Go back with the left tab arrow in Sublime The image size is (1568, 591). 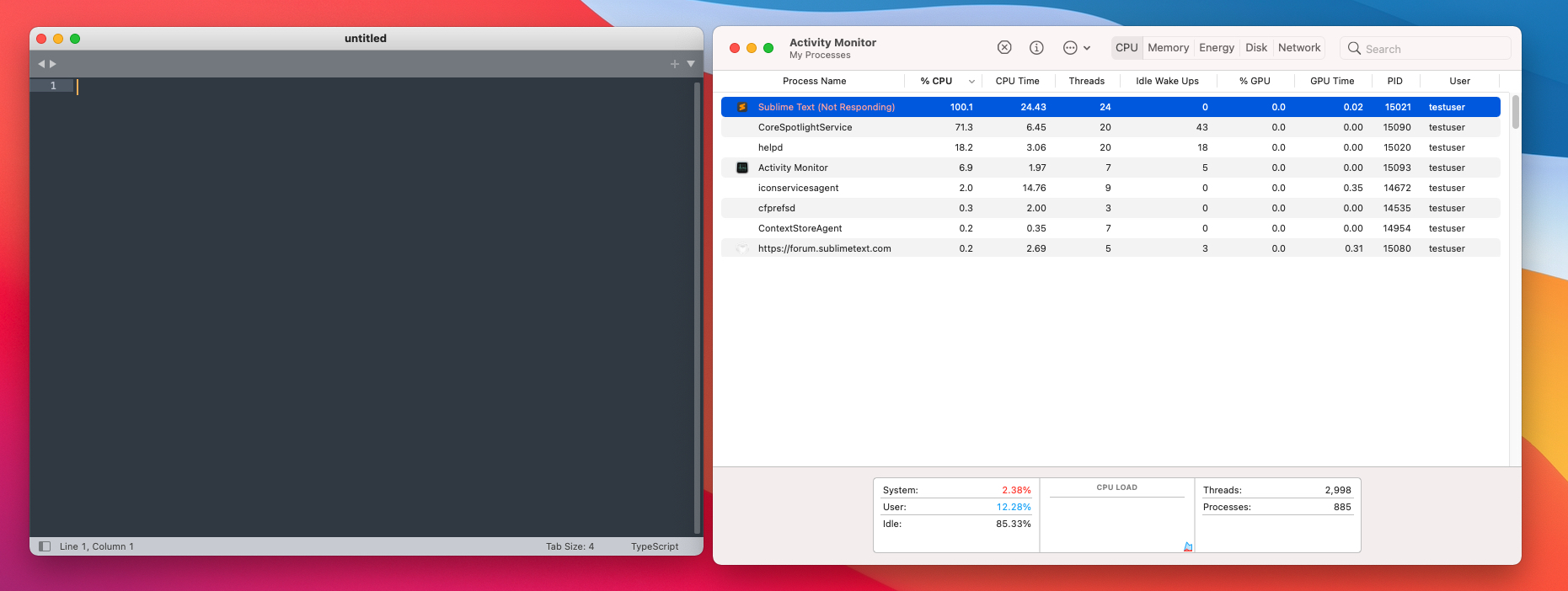pyautogui.click(x=41, y=64)
